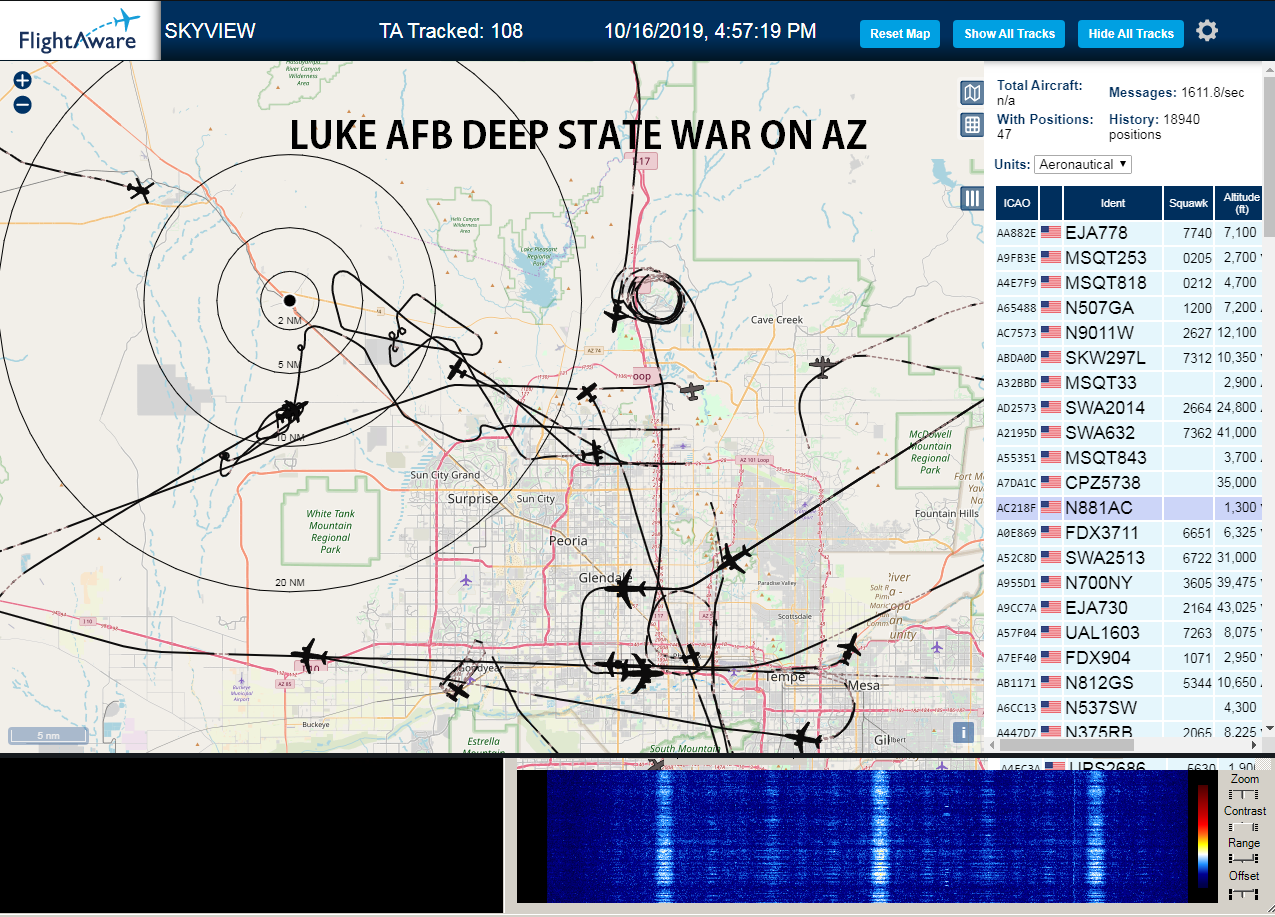Select the SWA632 row
1275x917 pixels.
(x=1130, y=432)
